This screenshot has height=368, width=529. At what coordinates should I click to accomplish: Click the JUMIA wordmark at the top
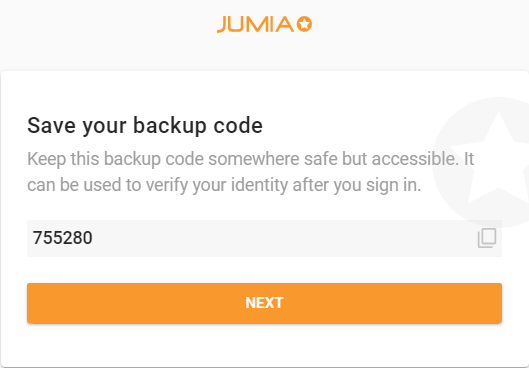(x=256, y=25)
